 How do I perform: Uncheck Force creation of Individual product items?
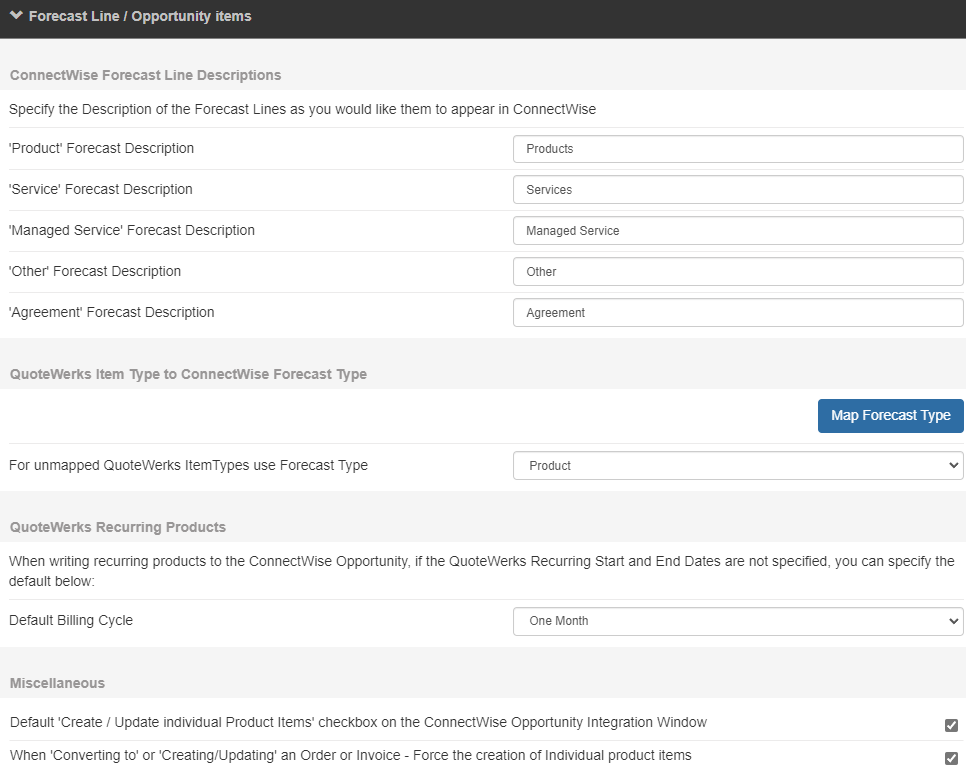point(951,758)
